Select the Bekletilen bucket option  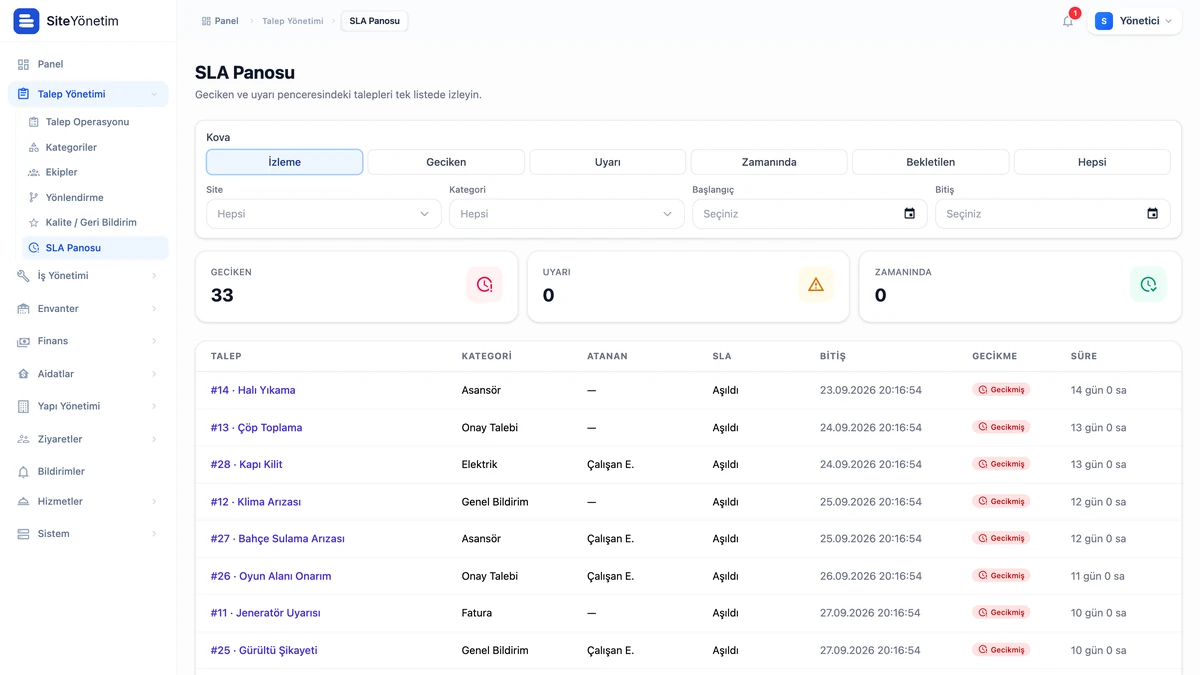[x=931, y=162]
